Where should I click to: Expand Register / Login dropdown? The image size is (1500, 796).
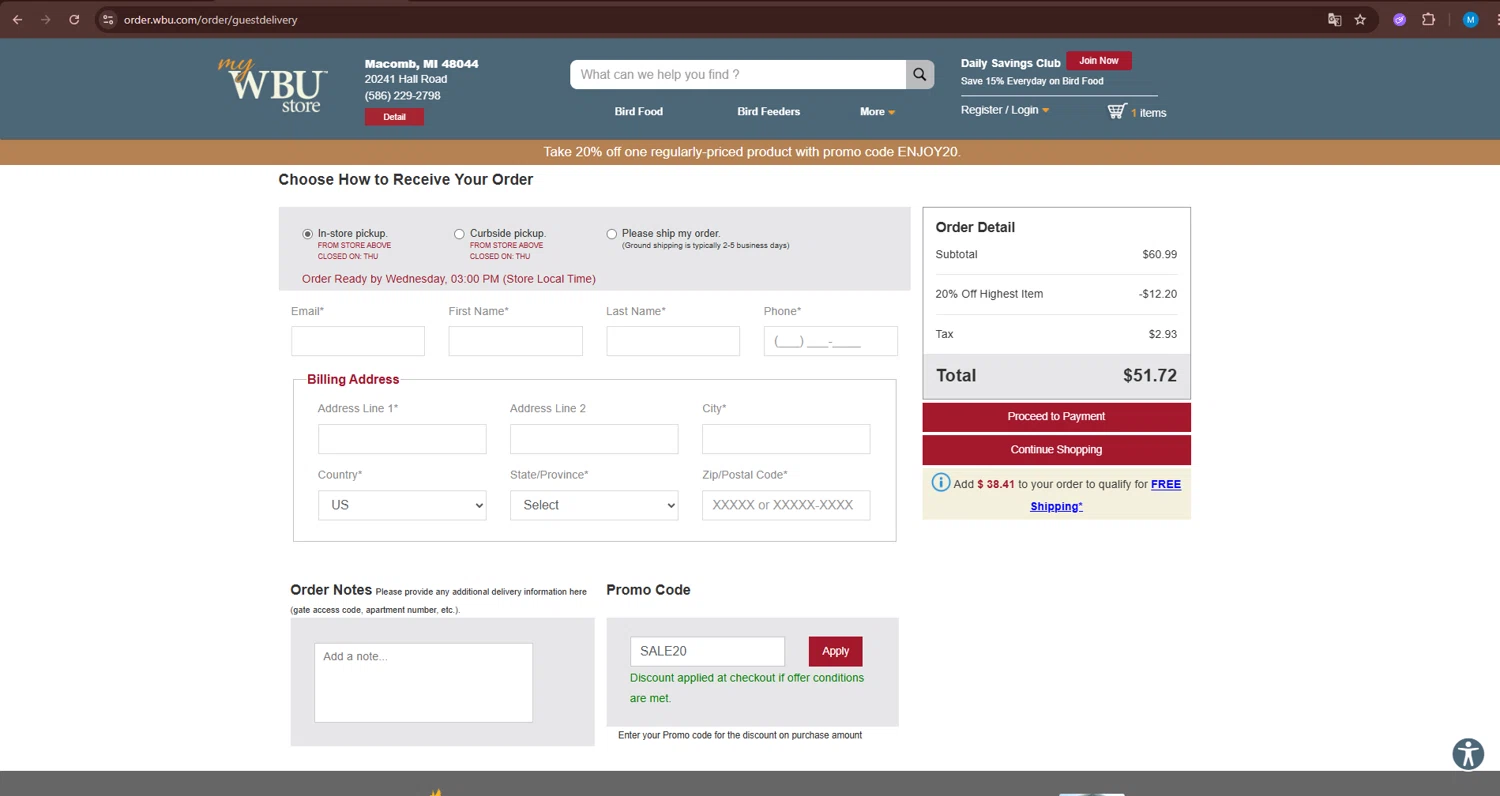1005,110
